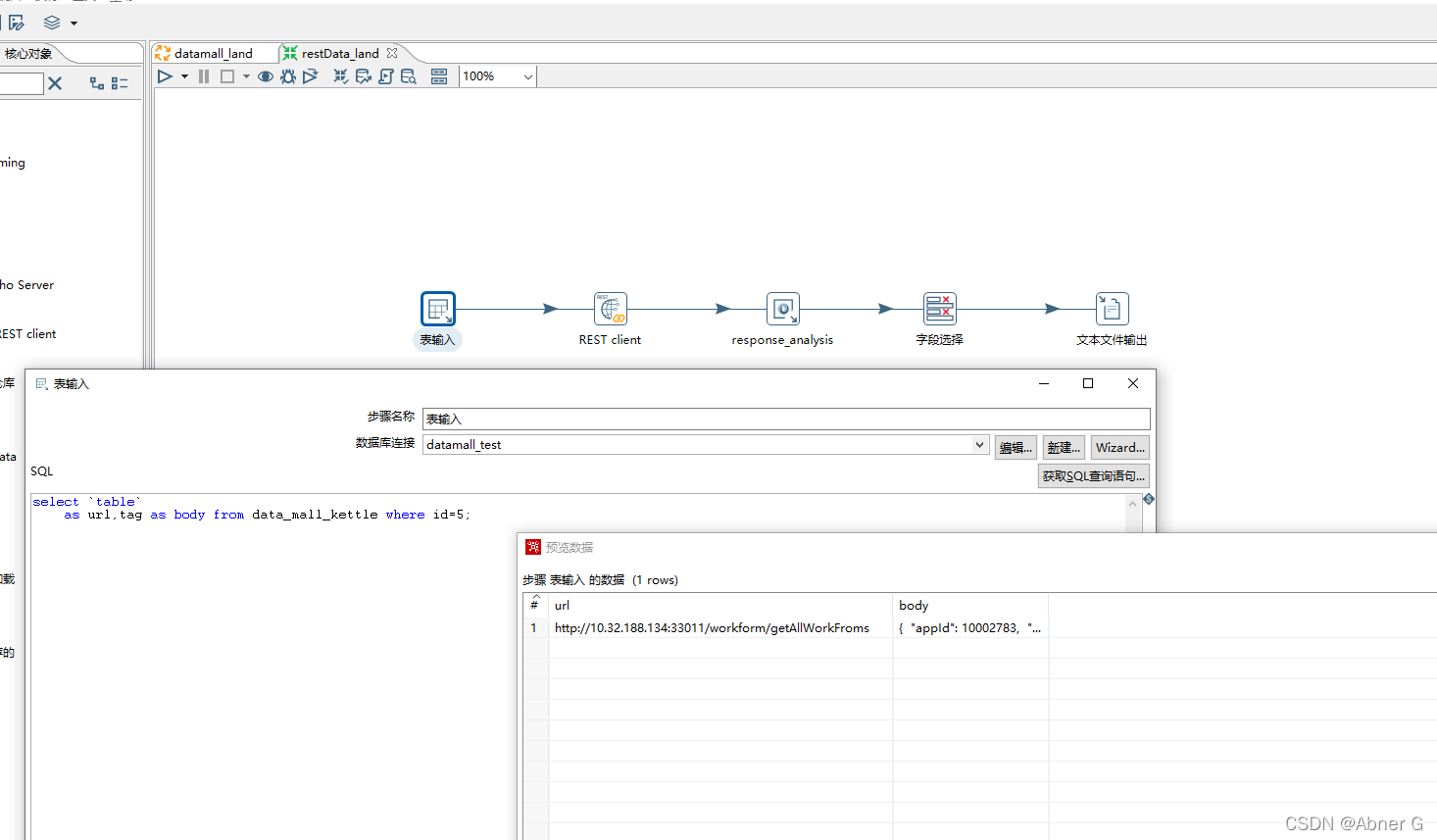Screen dimensions: 1437x840
Task: Select the 字段选择 step on canvas
Action: [x=939, y=309]
